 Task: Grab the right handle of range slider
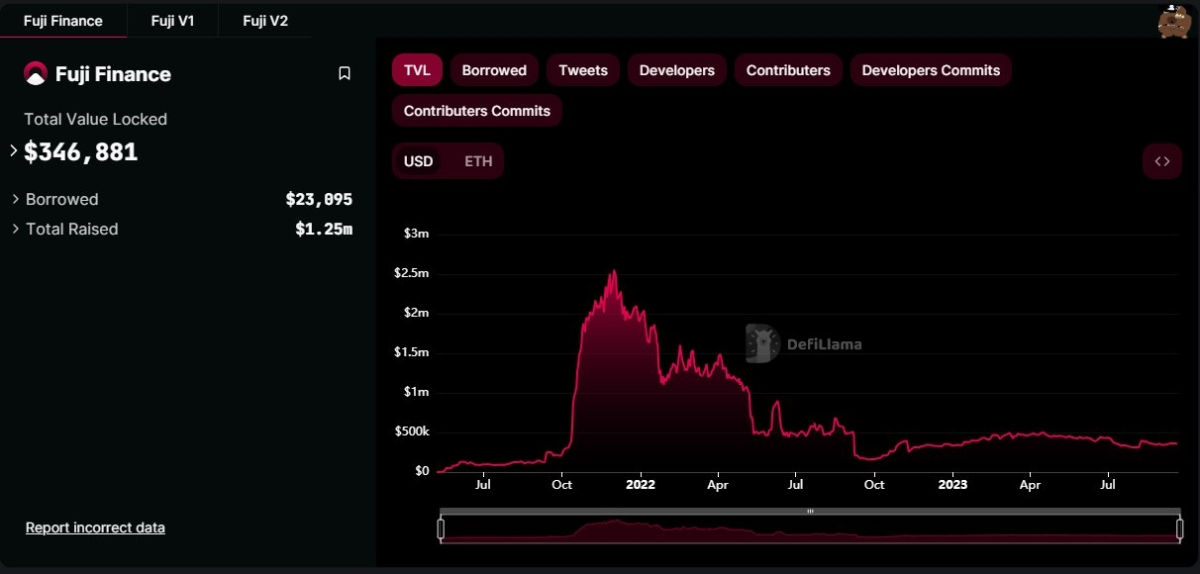1180,529
